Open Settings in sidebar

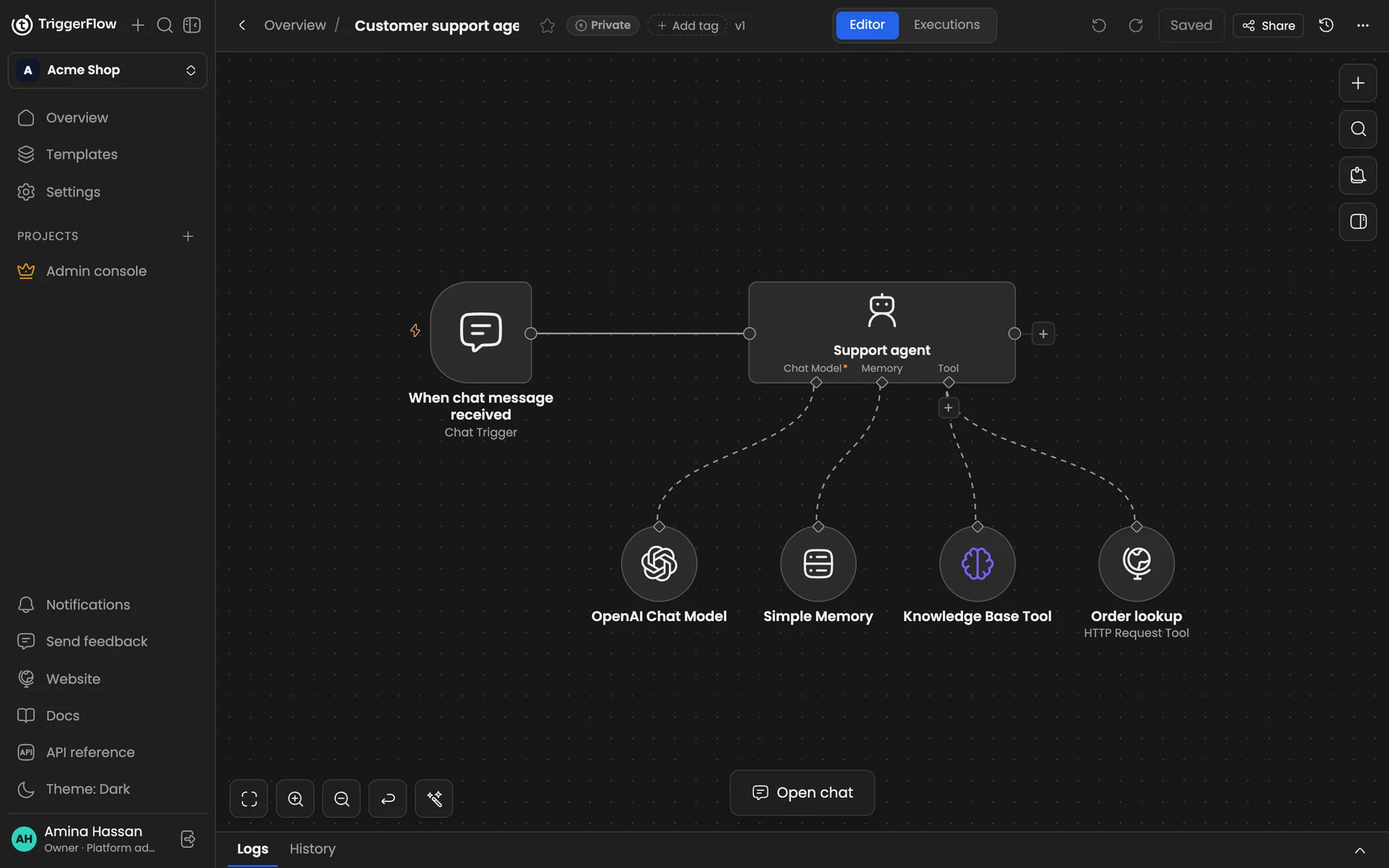tap(107, 192)
